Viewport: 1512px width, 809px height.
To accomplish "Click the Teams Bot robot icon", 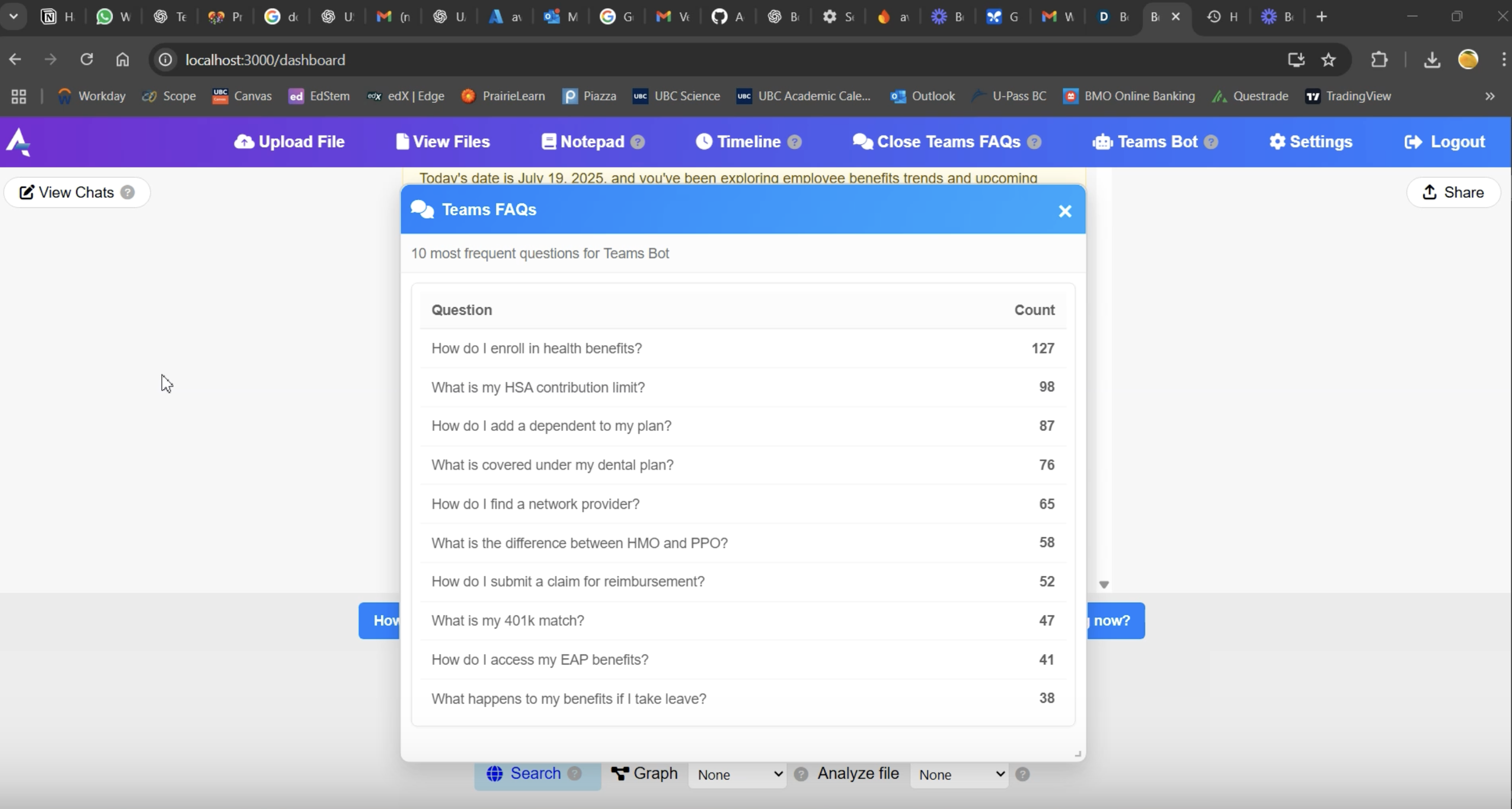I will click(1102, 141).
